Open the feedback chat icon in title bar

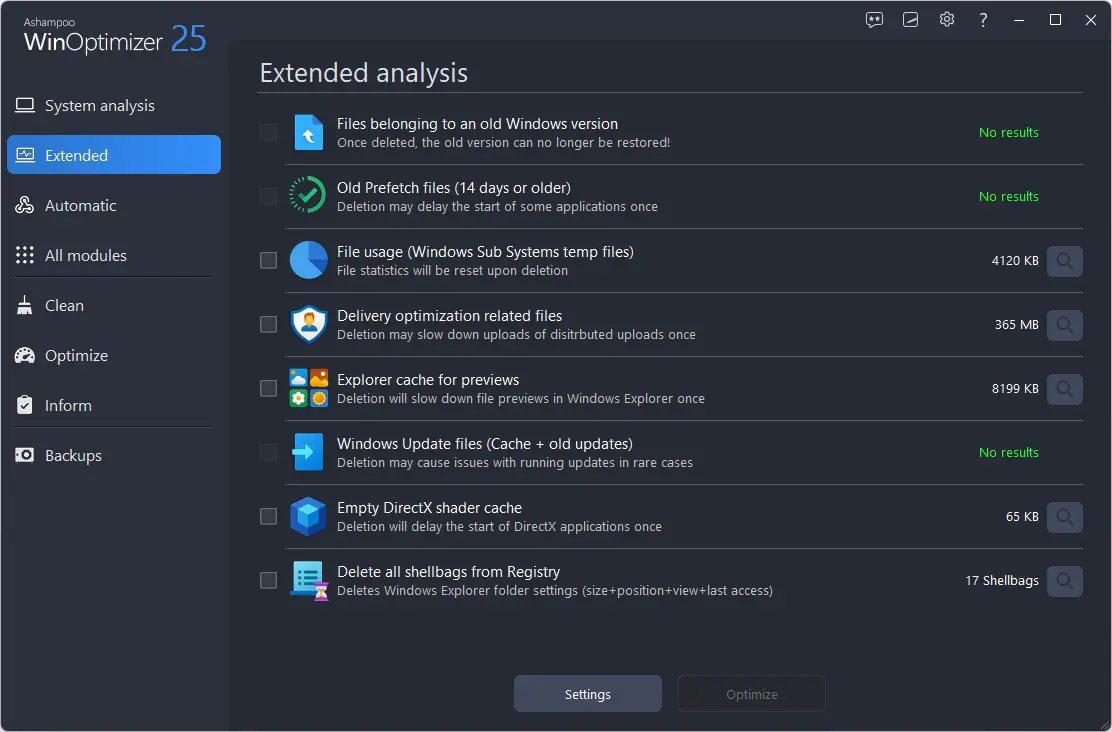[875, 20]
